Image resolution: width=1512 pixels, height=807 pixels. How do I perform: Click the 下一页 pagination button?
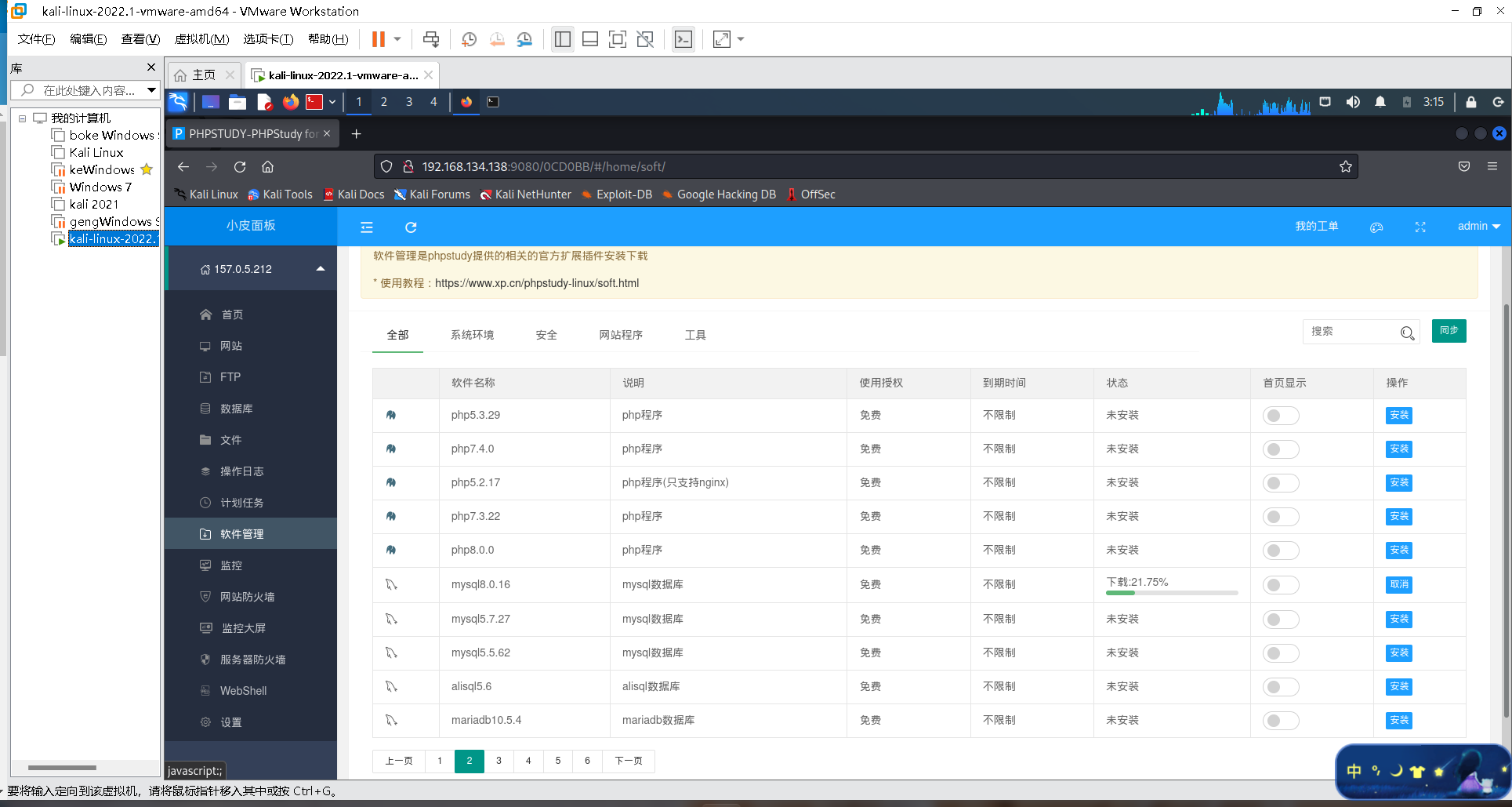click(x=629, y=761)
